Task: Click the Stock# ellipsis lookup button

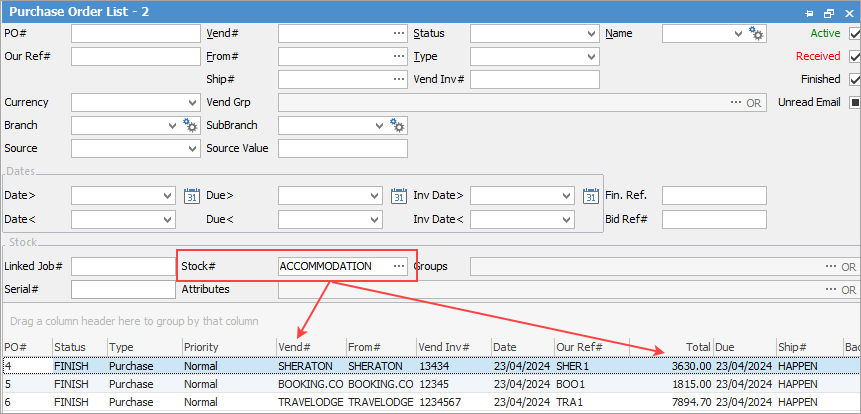Action: tap(399, 266)
